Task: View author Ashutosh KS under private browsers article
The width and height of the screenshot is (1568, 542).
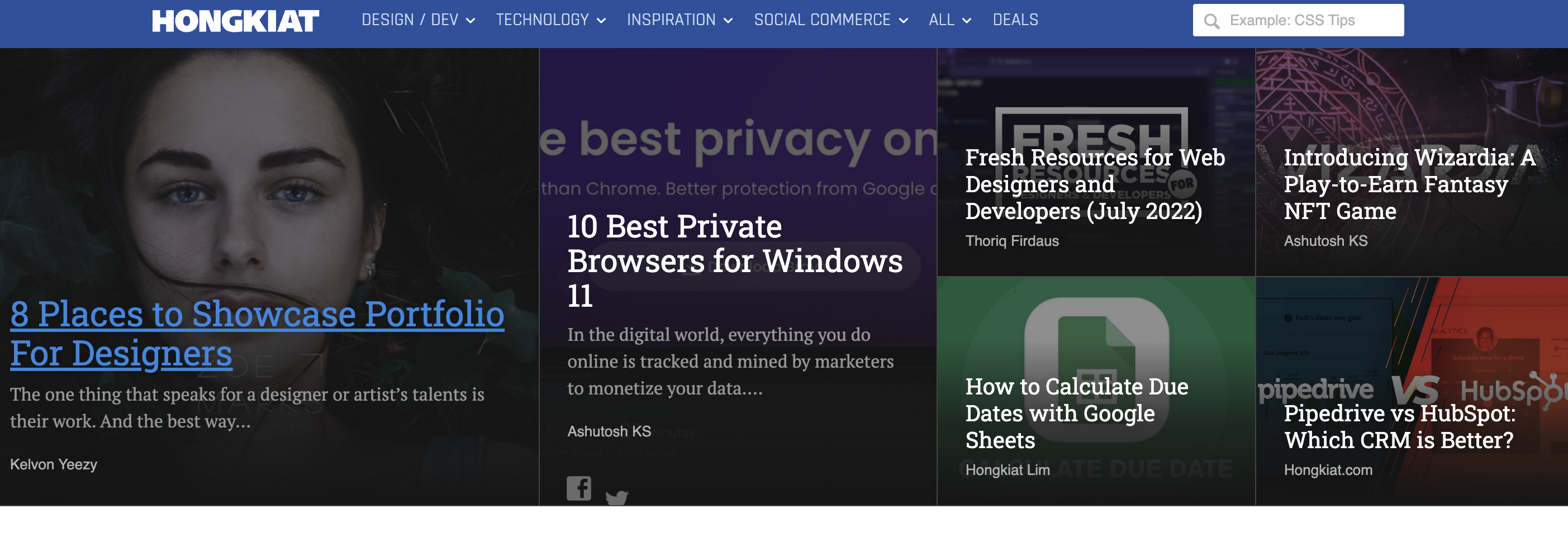Action: (x=609, y=431)
